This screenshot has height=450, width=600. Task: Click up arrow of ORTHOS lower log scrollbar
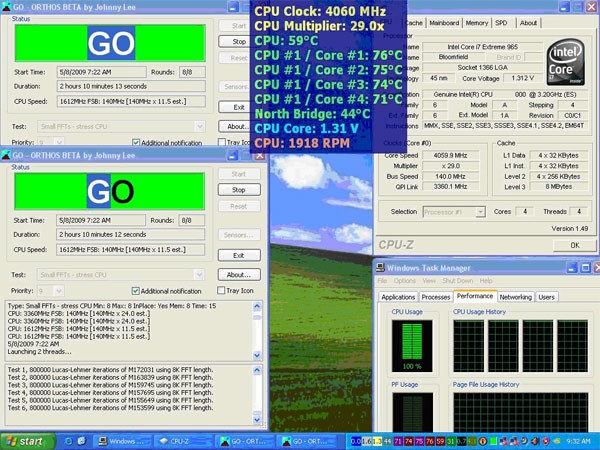pyautogui.click(x=257, y=370)
